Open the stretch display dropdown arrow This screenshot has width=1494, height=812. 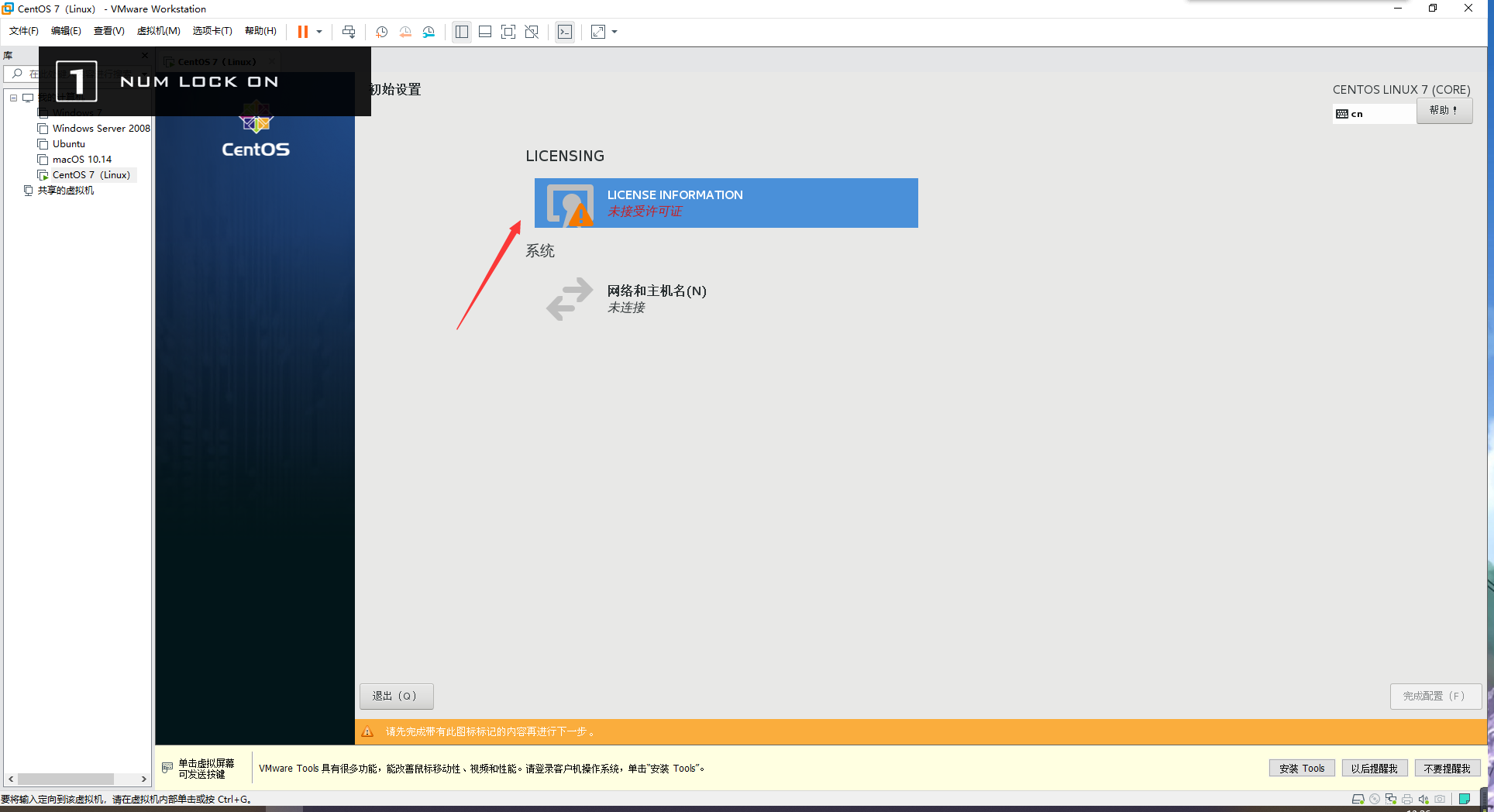614,32
